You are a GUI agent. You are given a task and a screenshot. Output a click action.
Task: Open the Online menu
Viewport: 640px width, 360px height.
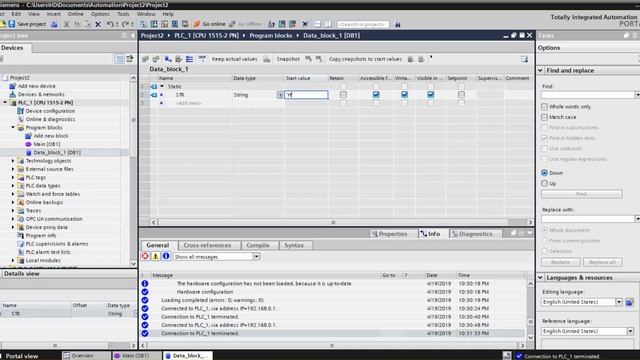(76, 14)
